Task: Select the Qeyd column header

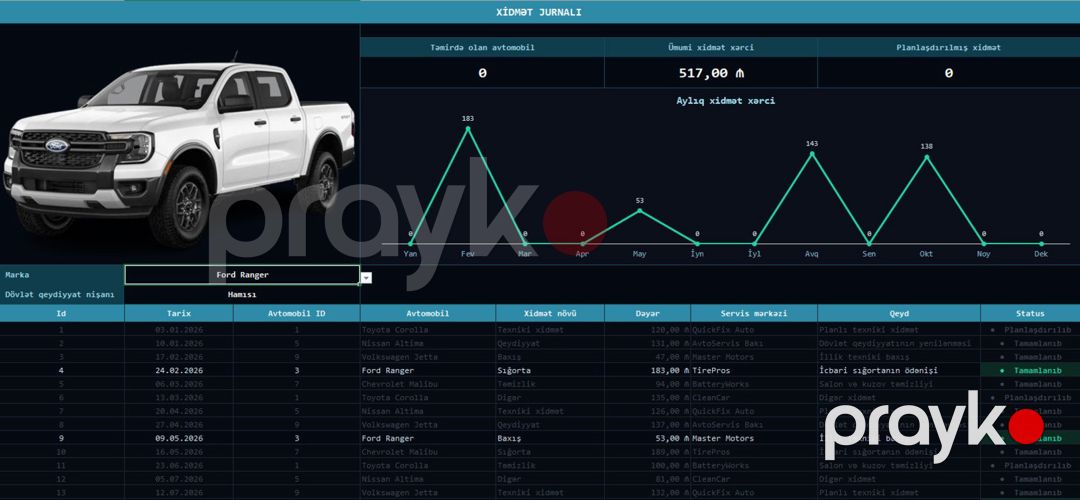Action: click(899, 313)
